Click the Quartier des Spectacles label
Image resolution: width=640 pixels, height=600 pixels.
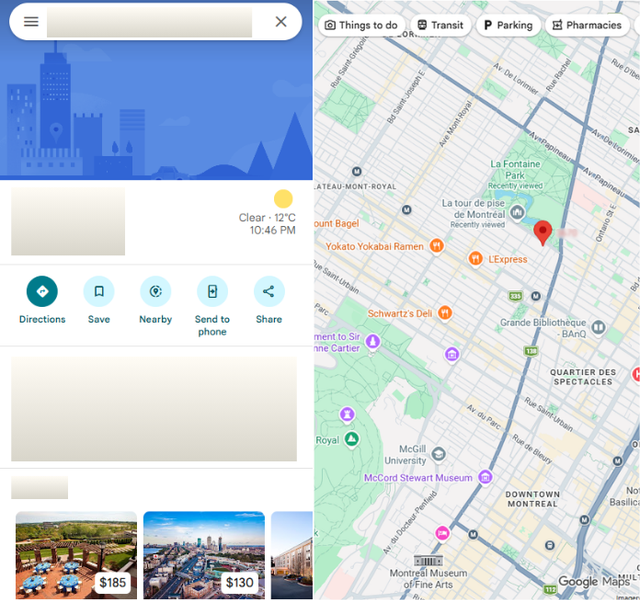[x=583, y=377]
